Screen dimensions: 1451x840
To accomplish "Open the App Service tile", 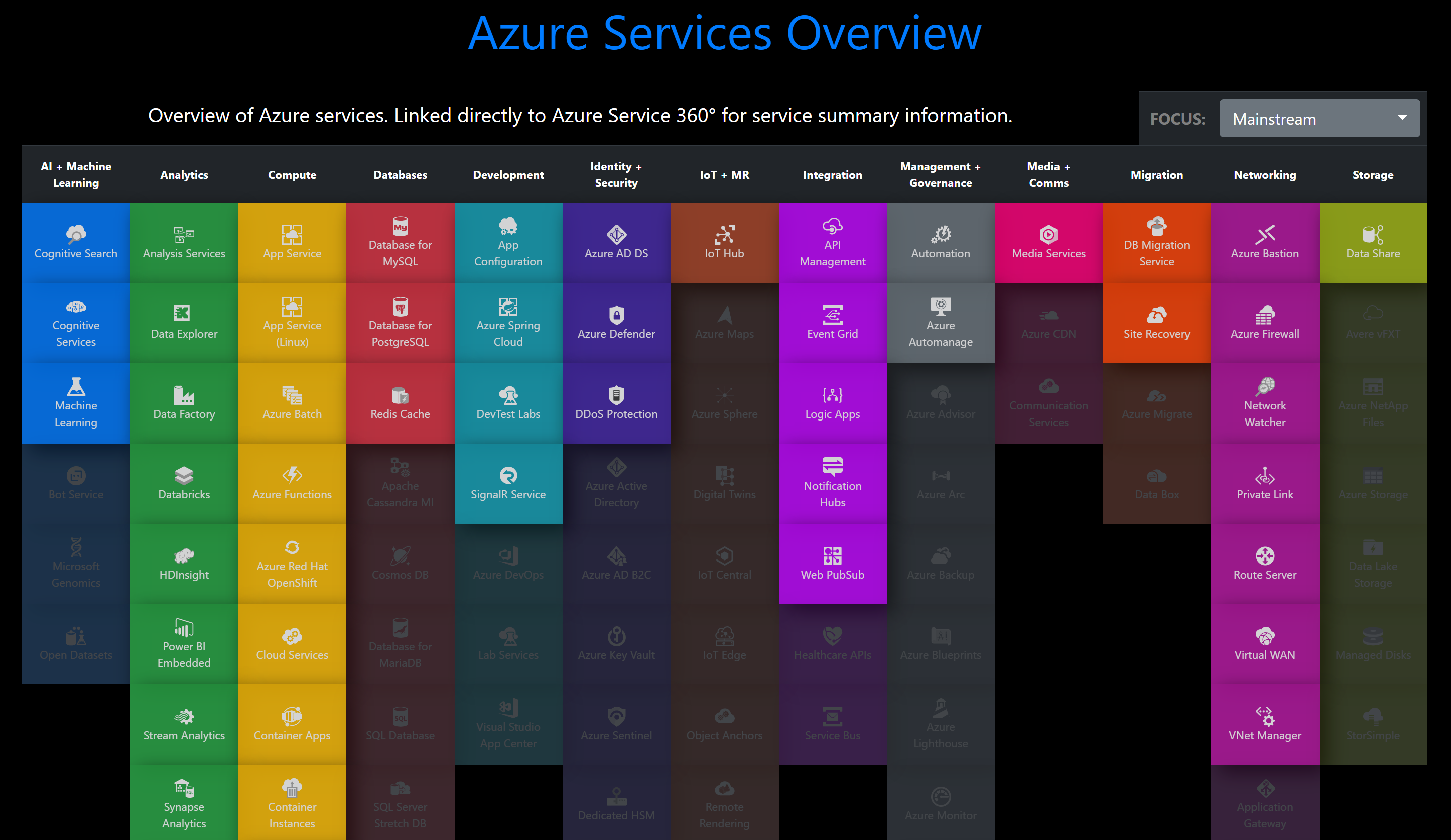I will click(x=292, y=242).
